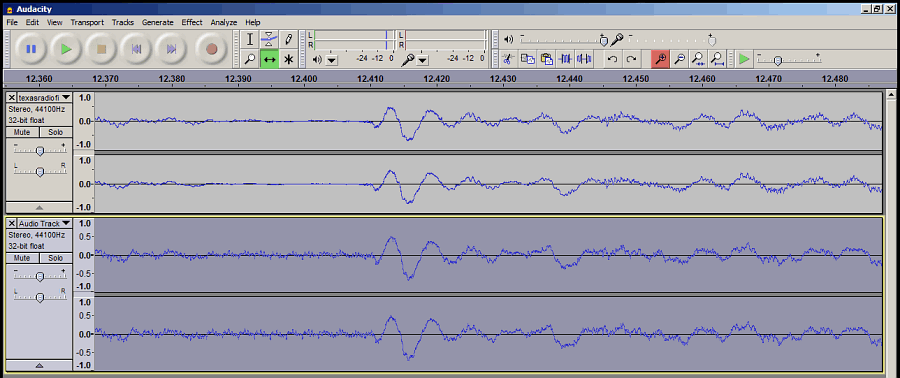Open the output meter dropdown arrow
Image resolution: width=900 pixels, height=378 pixels.
point(332,60)
